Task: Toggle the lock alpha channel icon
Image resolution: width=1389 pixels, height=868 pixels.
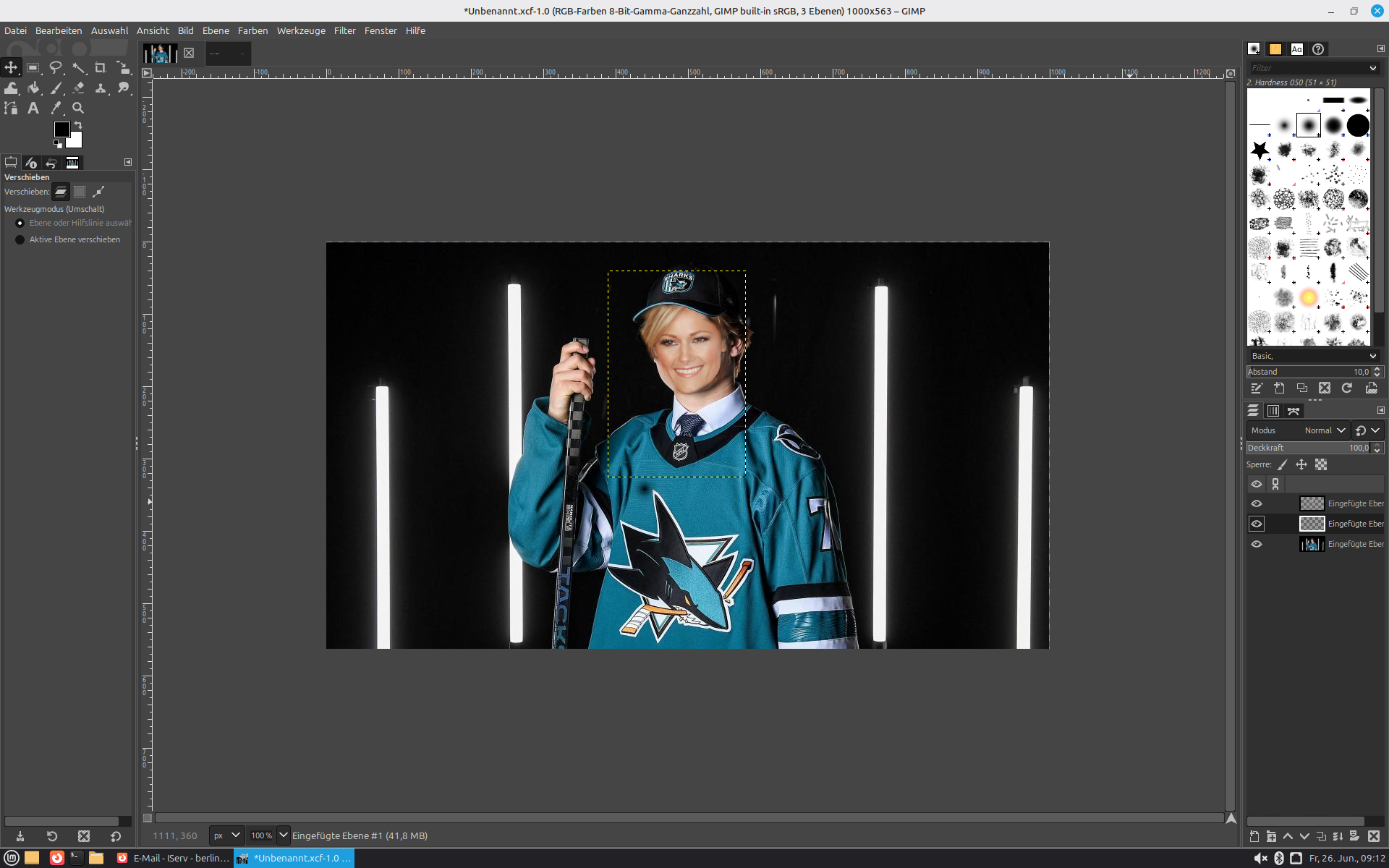Action: pos(1321,465)
